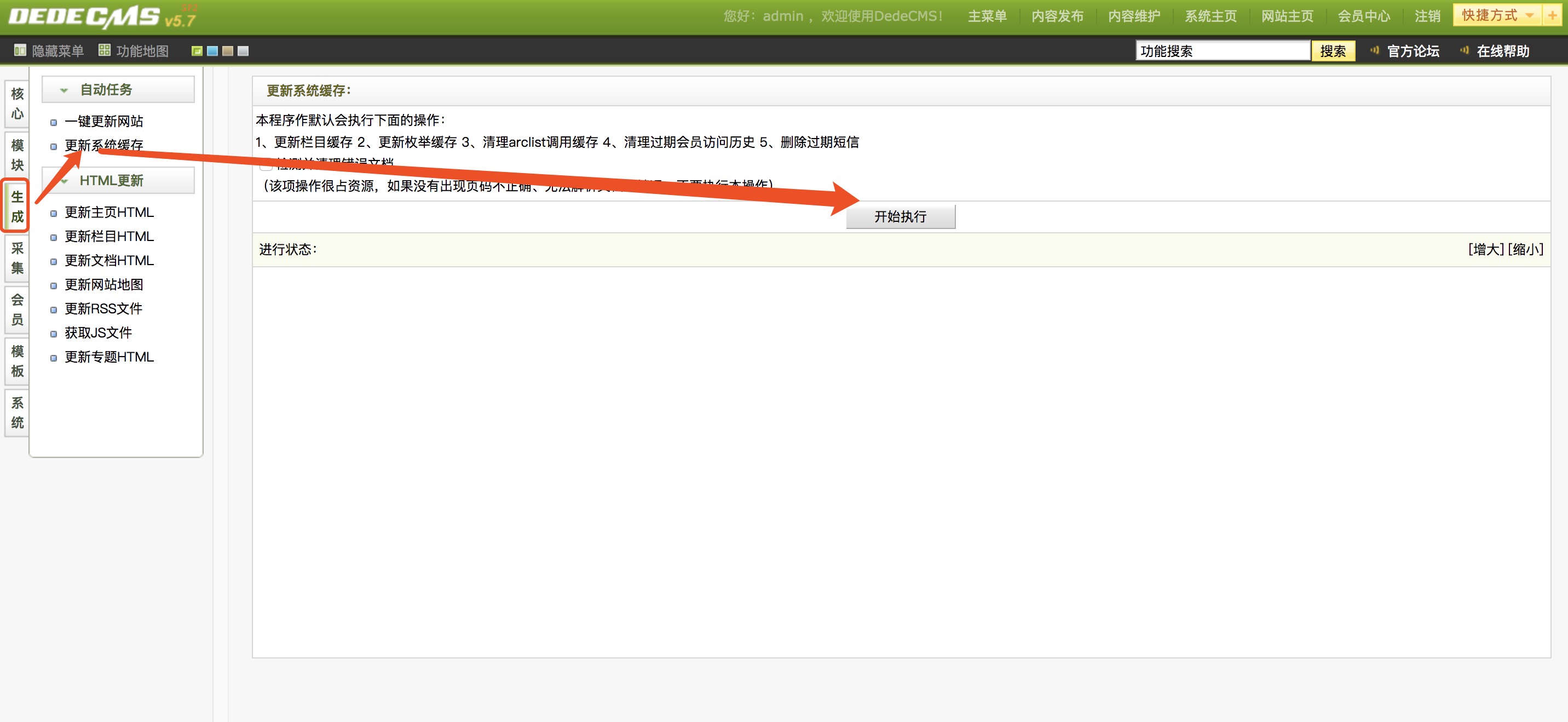Open the 快捷方式 shortcuts dropdown
1568x722 pixels.
[1497, 15]
